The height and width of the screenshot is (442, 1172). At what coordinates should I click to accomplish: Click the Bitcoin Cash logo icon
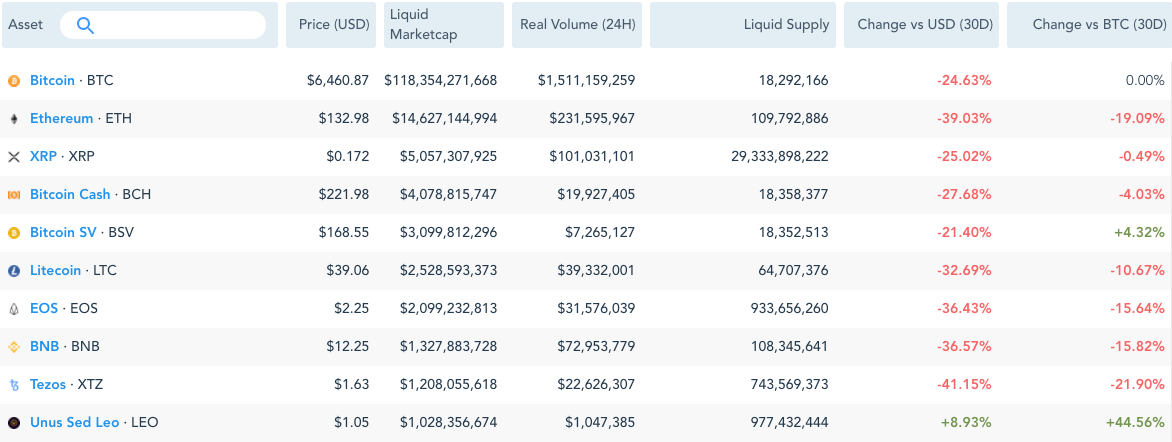(x=13, y=194)
